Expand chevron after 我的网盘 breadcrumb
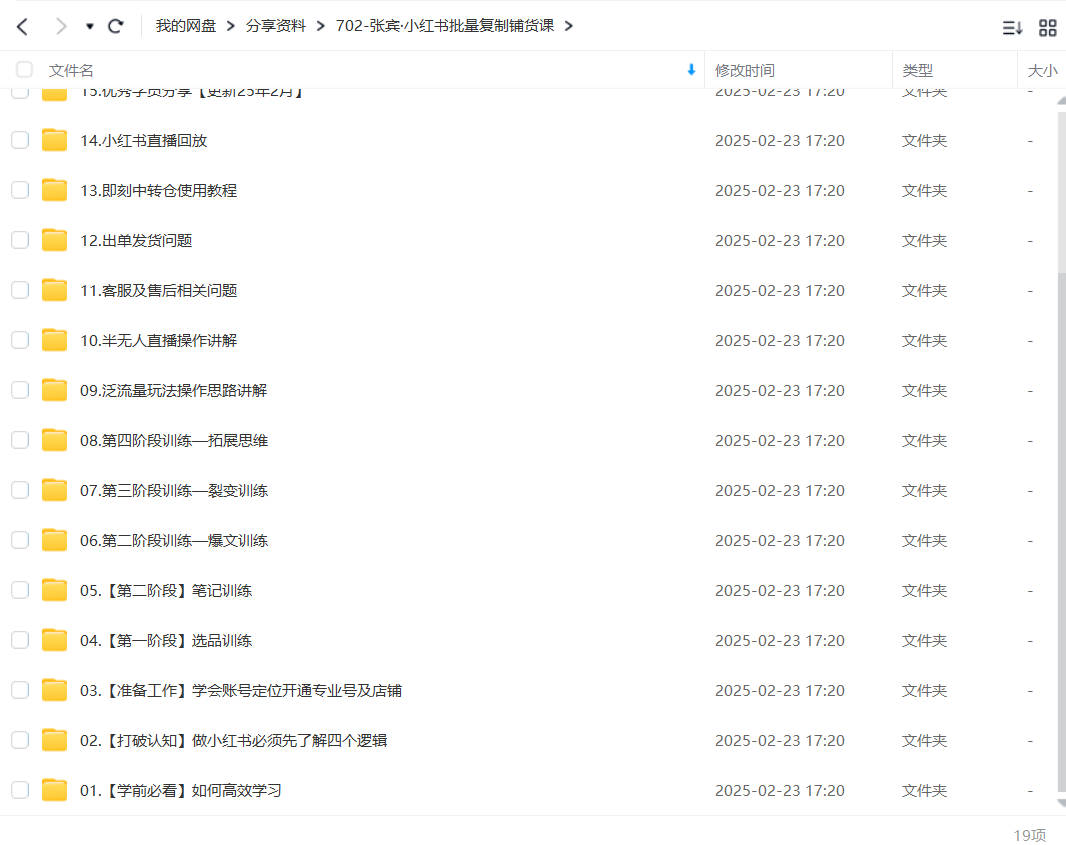The image size is (1066, 845). [230, 26]
